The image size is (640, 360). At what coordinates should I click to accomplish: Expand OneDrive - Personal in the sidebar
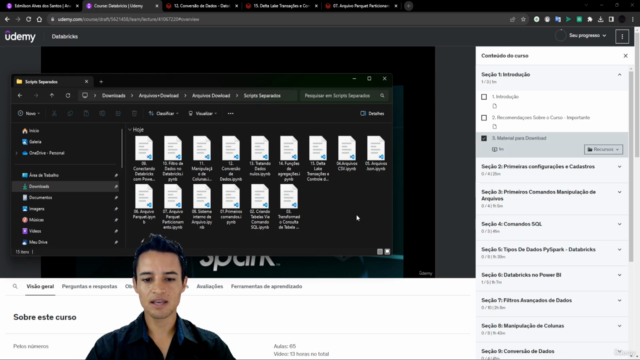(16, 153)
